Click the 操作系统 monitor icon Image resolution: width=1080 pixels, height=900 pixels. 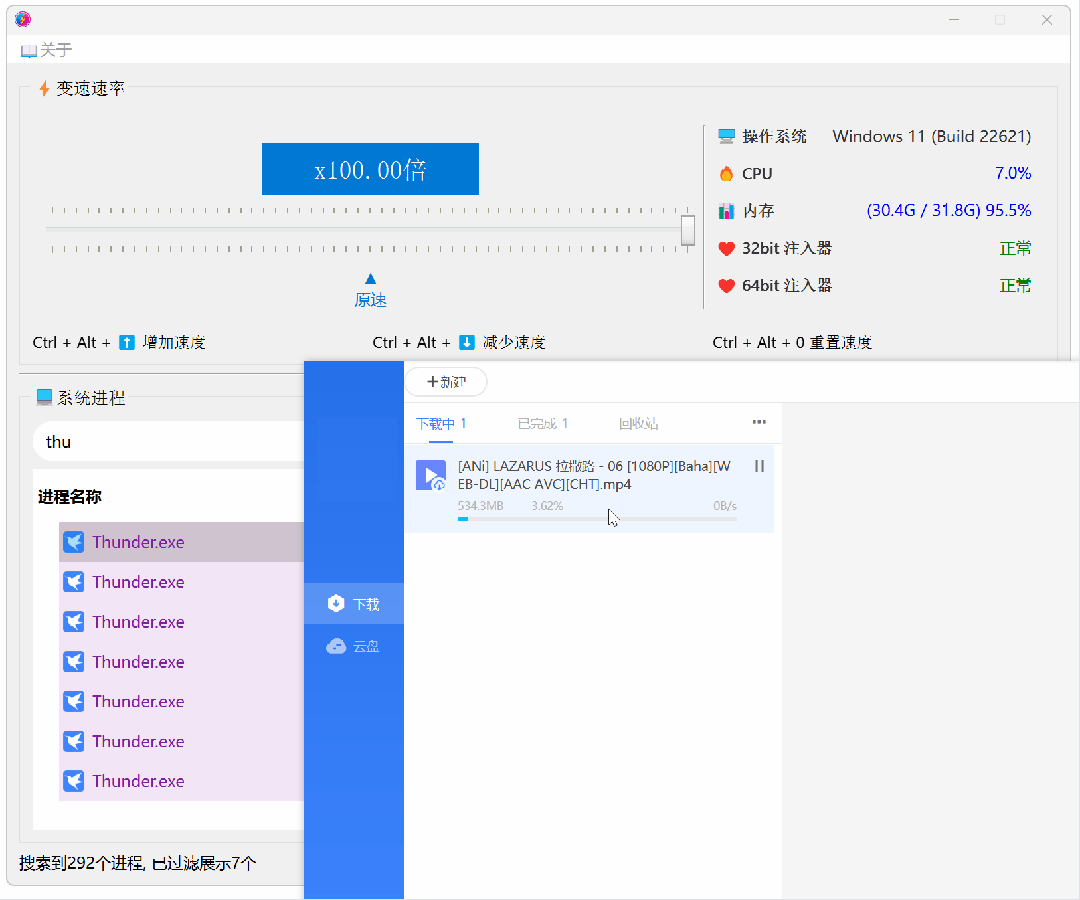pyautogui.click(x=726, y=136)
